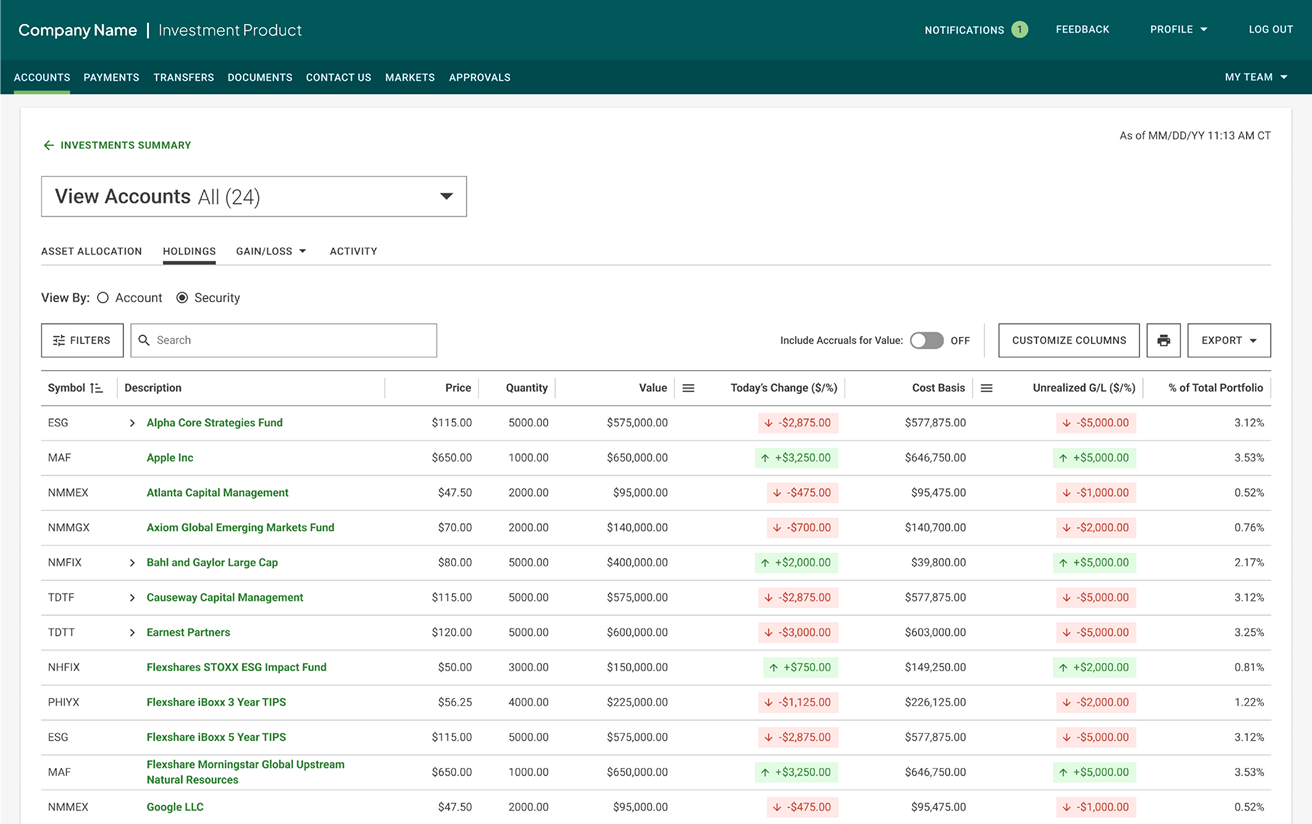Click the Customize Columns button
Image resolution: width=1312 pixels, height=824 pixels.
coord(1069,340)
